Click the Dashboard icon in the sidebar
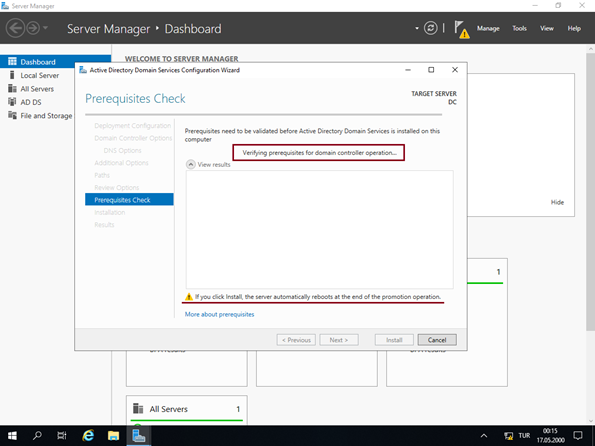This screenshot has height=446, width=595. pos(12,61)
